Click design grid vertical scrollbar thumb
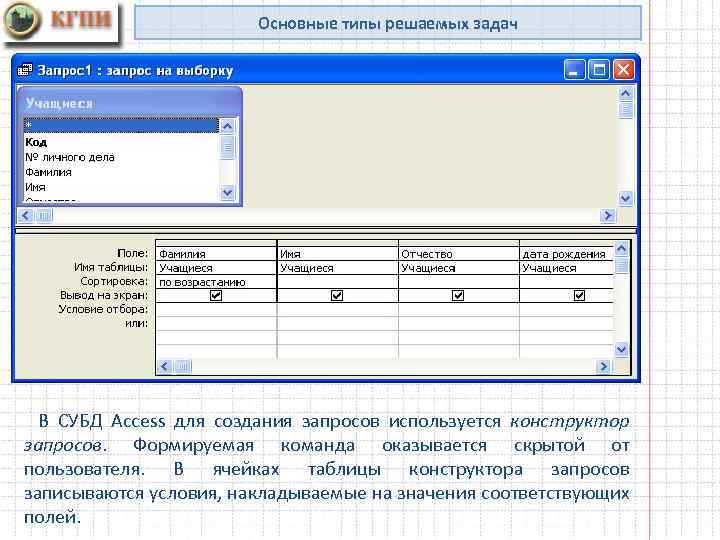Image resolution: width=720 pixels, height=540 pixels. 621,265
